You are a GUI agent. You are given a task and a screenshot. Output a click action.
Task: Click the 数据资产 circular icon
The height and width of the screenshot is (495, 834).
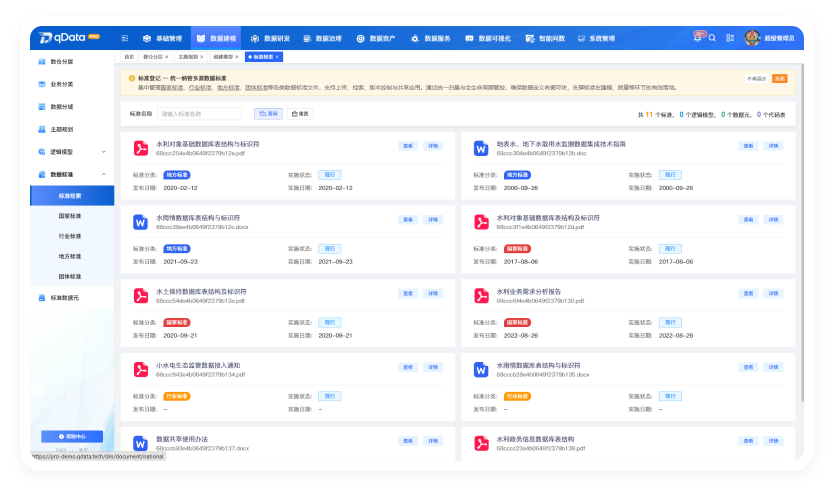tap(360, 38)
